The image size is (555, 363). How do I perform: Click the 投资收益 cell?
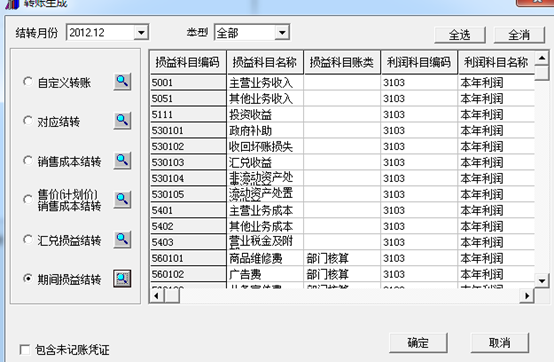tap(265, 114)
